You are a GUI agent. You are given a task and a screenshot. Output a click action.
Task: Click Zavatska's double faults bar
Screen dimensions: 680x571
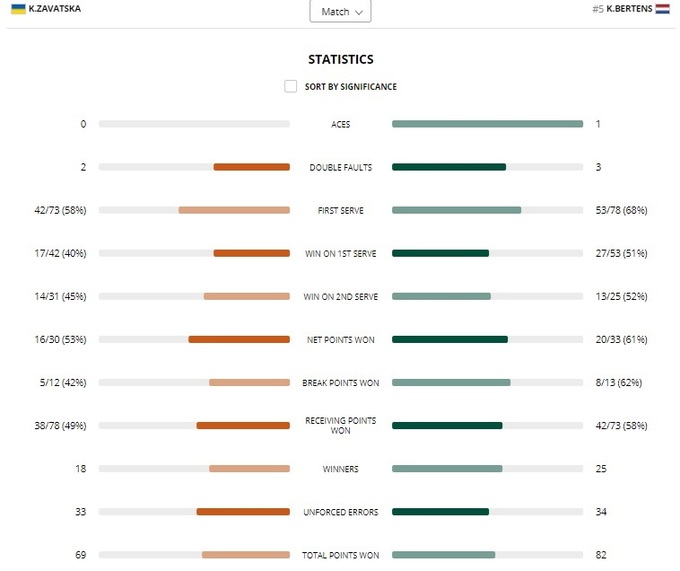251,167
